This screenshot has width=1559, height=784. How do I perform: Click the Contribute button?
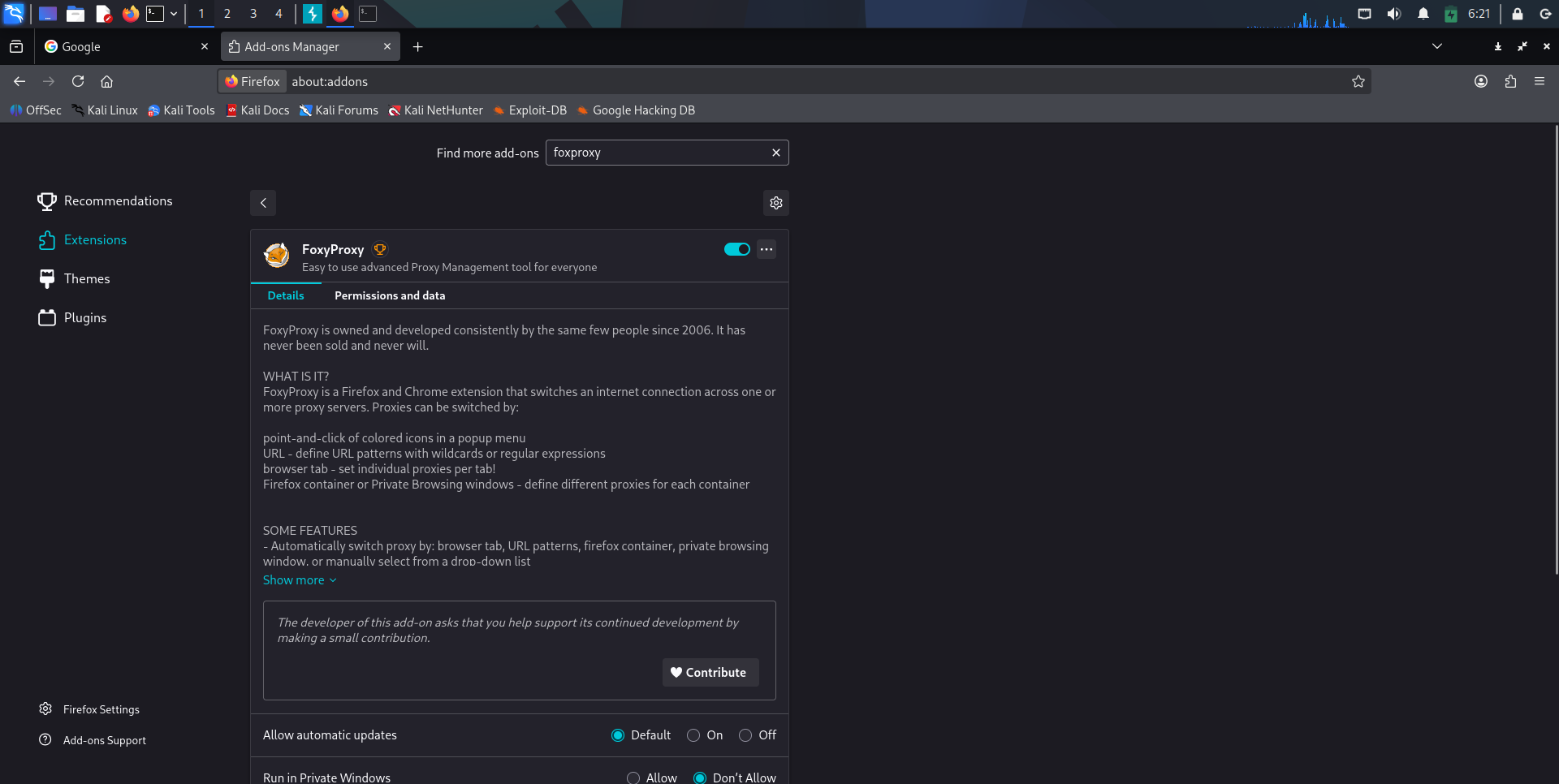click(x=710, y=673)
